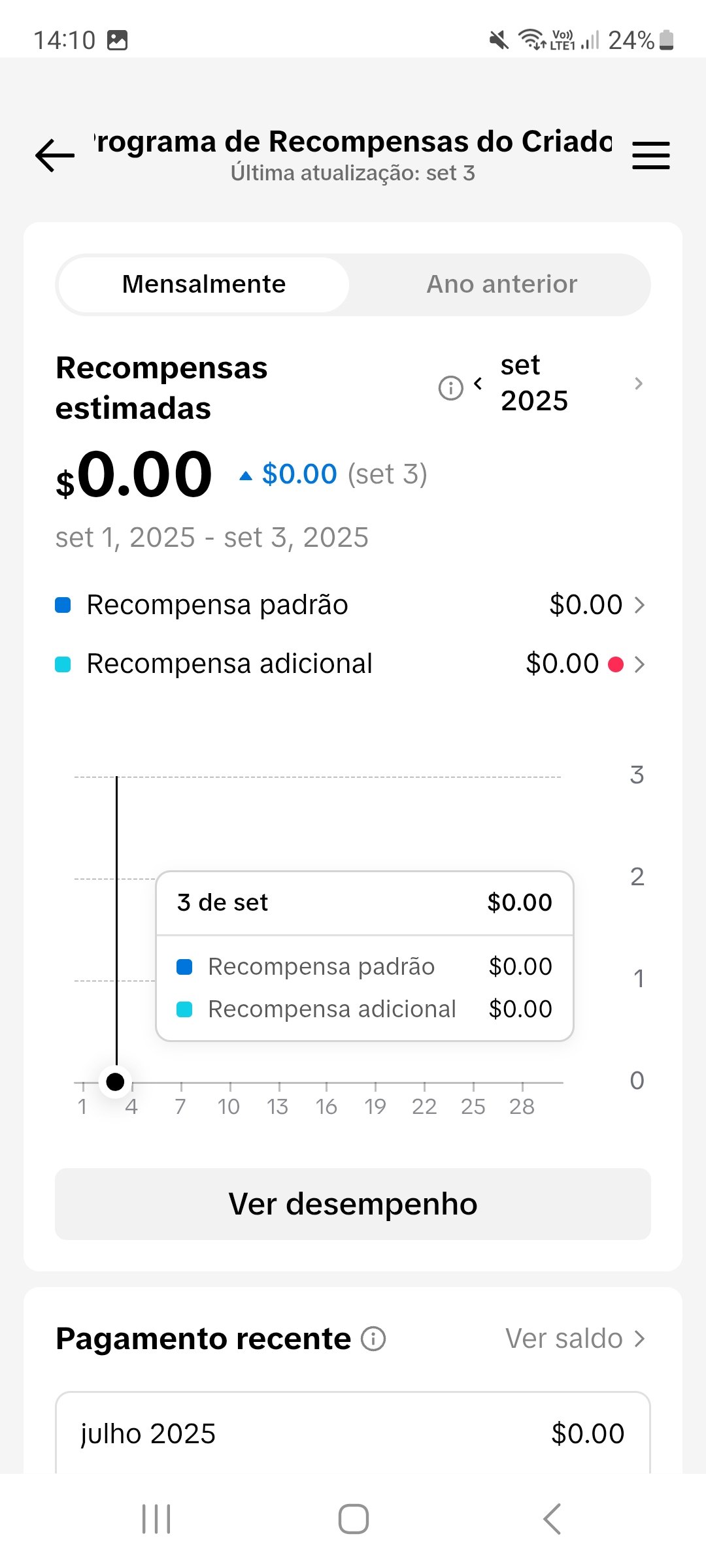Open the hamburger menu

pyautogui.click(x=650, y=156)
